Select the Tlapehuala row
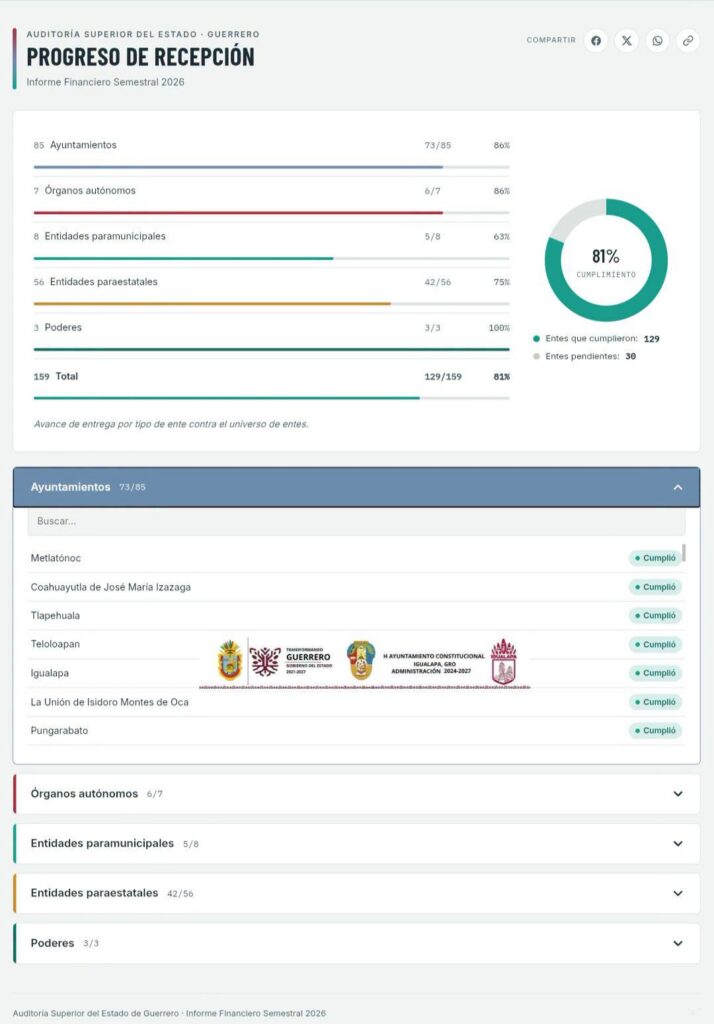This screenshot has width=714, height=1024. coord(357,616)
